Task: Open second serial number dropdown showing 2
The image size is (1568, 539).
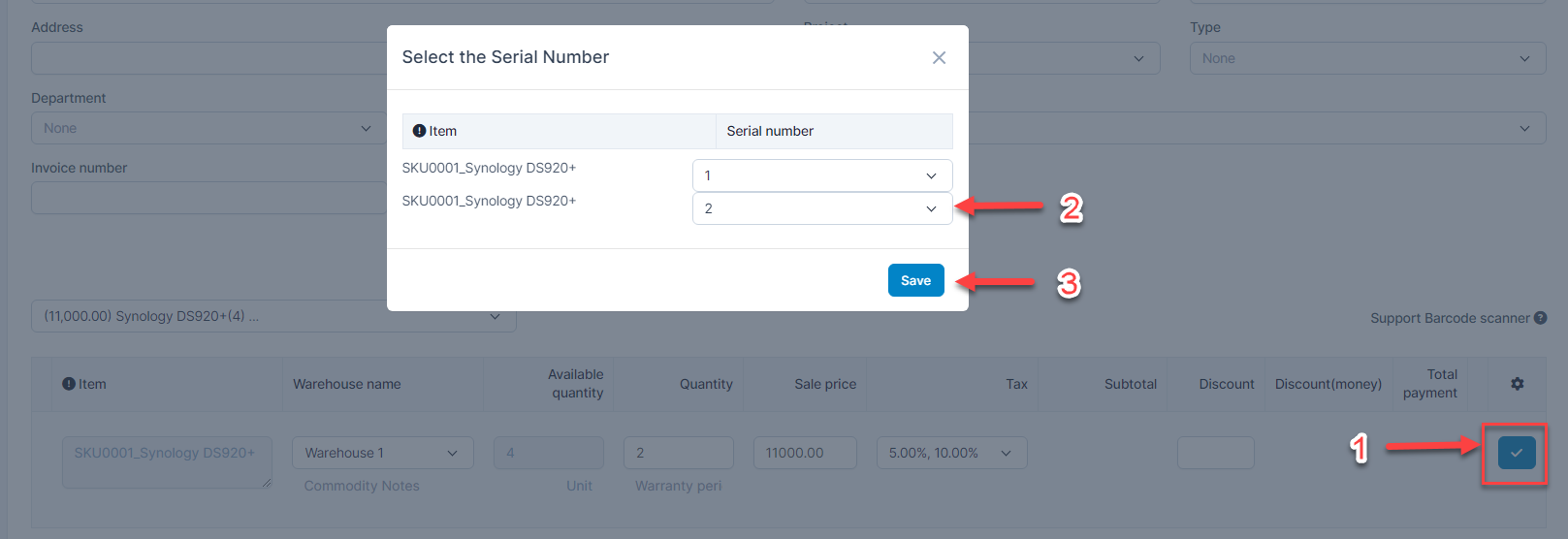Action: (821, 208)
